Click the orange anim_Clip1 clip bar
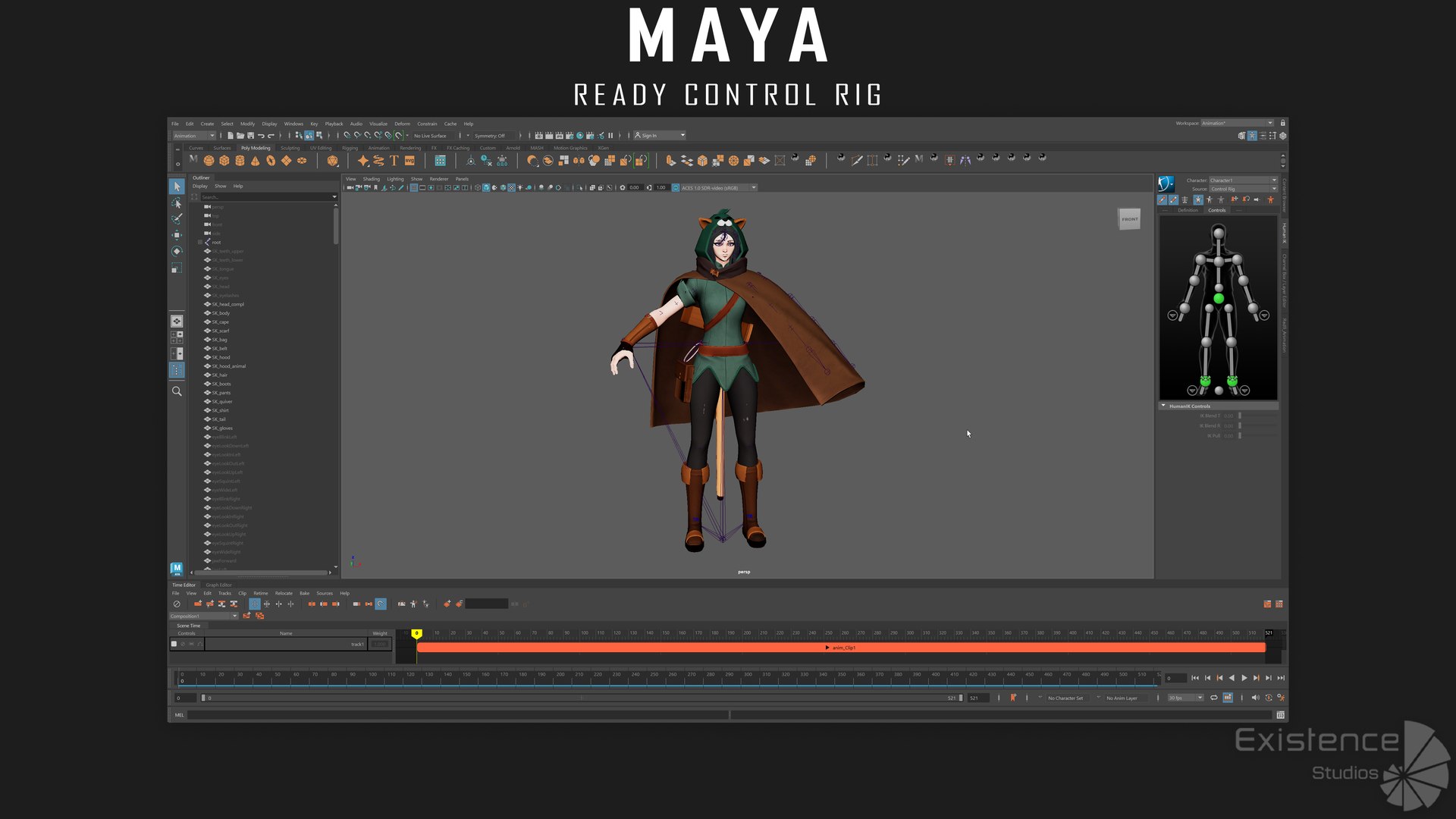1456x819 pixels. [x=841, y=648]
